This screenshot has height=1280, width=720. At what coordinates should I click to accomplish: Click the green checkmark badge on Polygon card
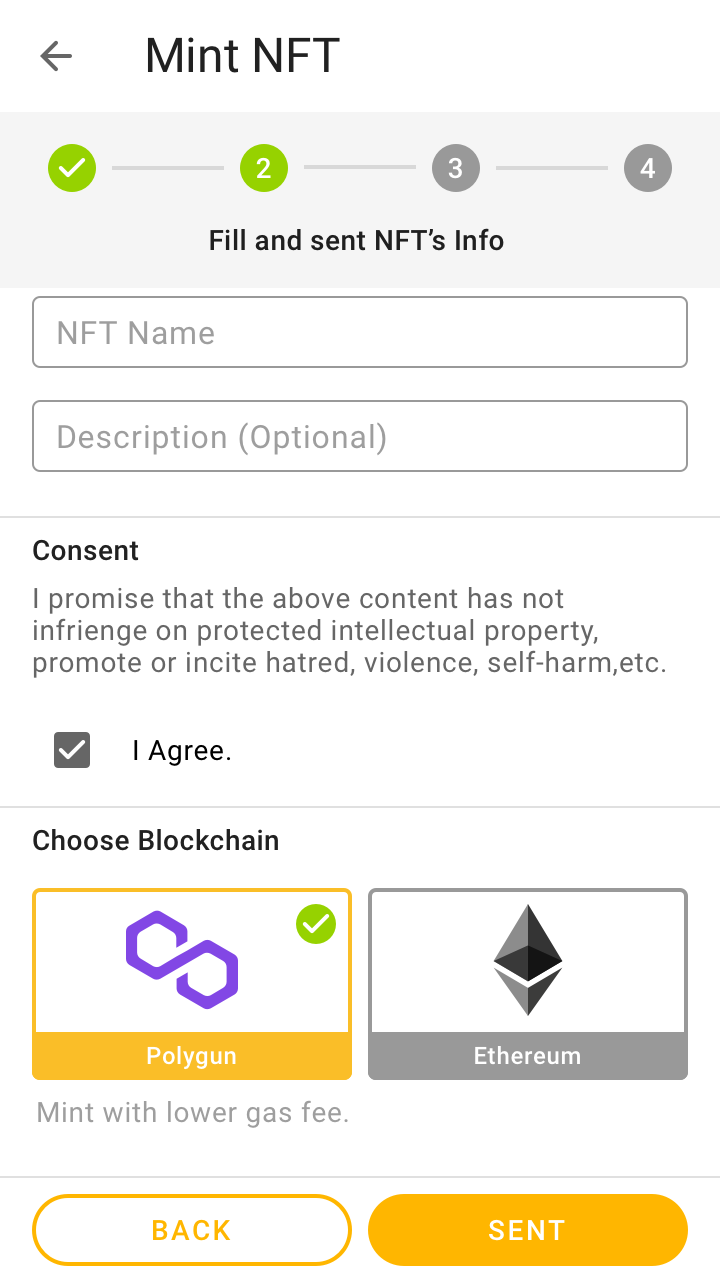tap(315, 924)
